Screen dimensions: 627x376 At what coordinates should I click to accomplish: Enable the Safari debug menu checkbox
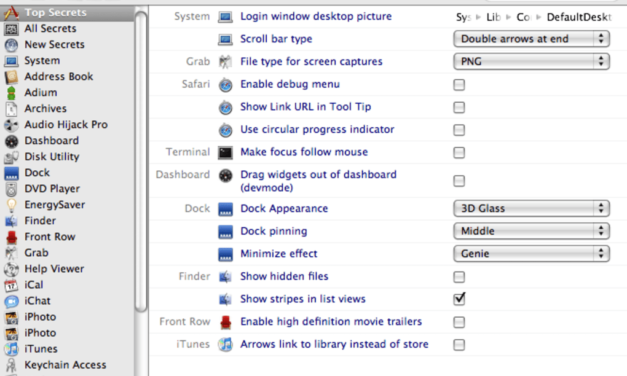459,84
